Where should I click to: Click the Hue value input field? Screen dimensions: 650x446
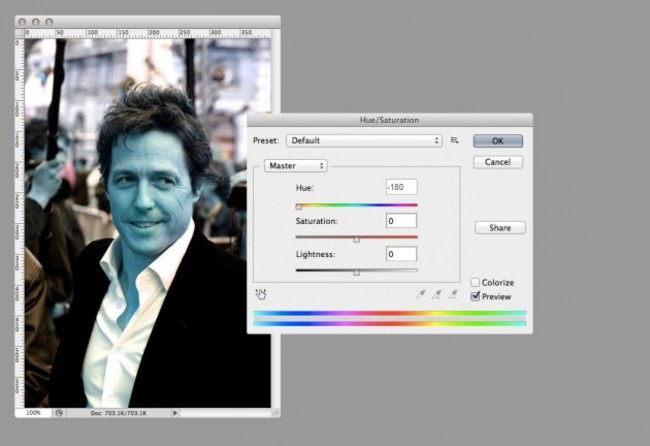401,187
